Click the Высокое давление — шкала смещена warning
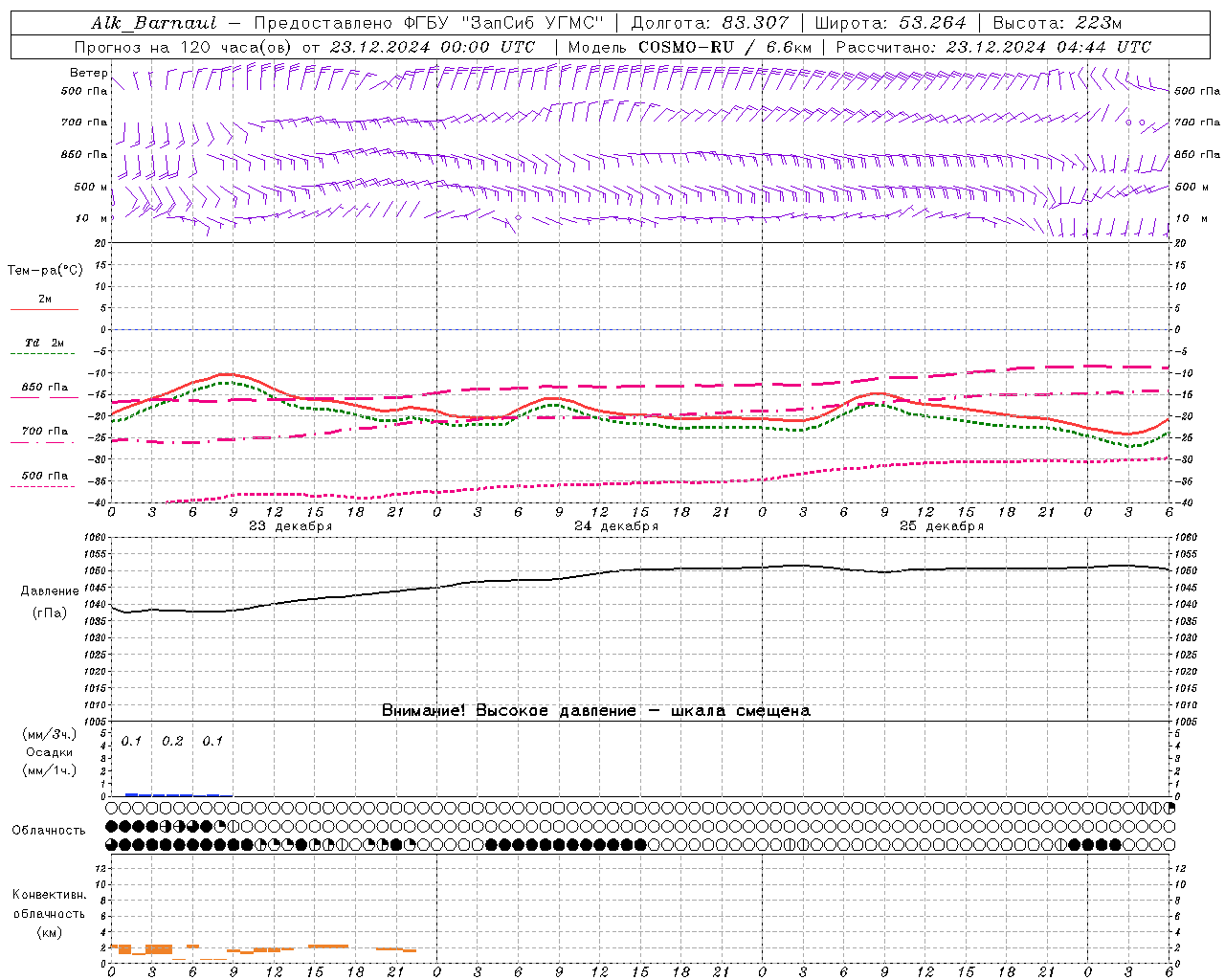 pyautogui.click(x=595, y=711)
